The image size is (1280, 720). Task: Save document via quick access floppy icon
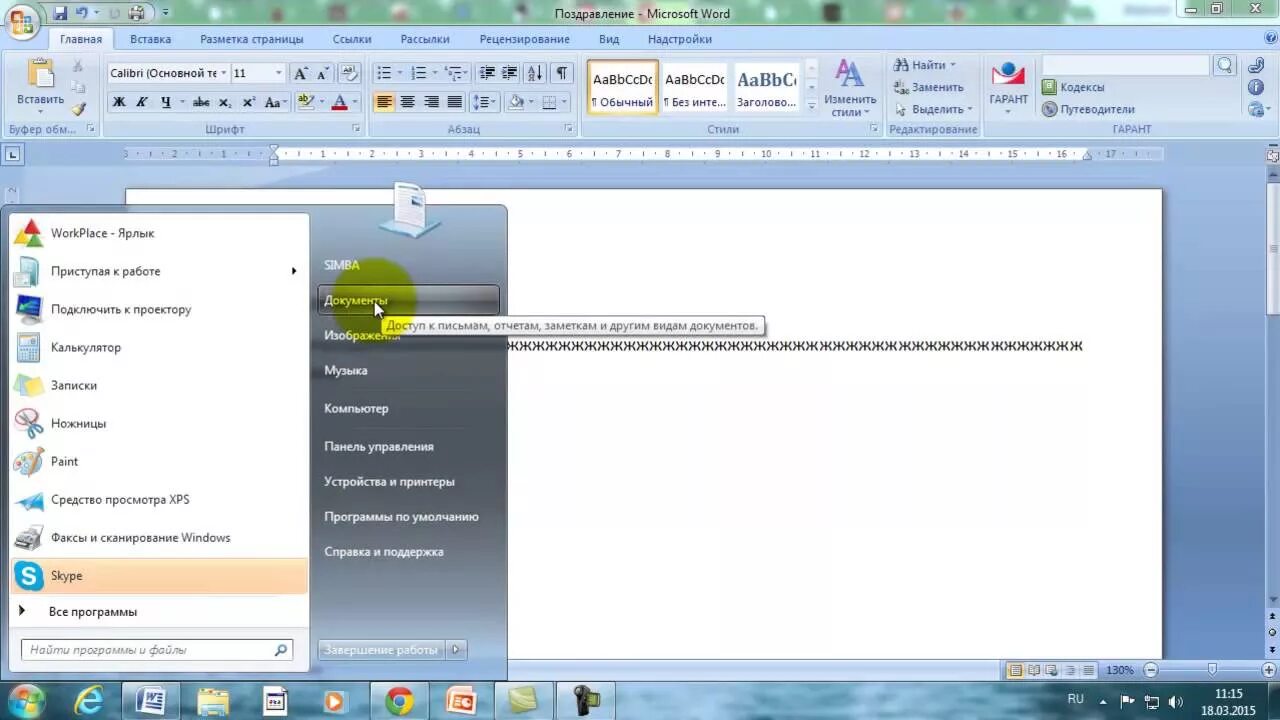pos(60,13)
